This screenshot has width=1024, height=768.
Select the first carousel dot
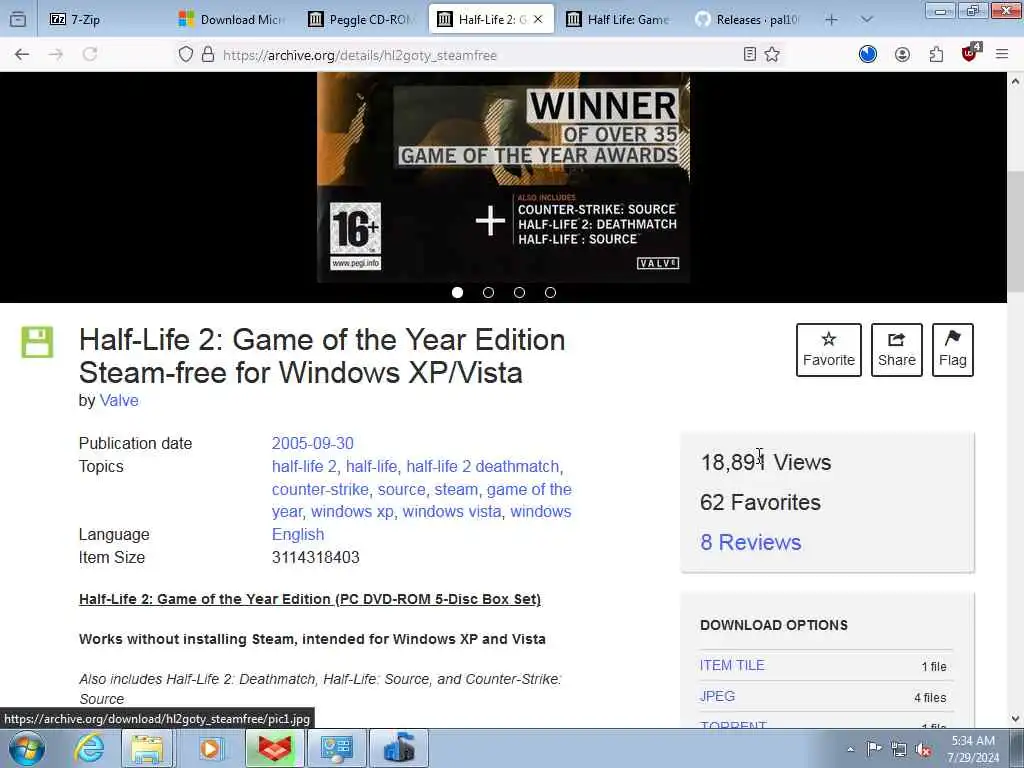coord(457,293)
